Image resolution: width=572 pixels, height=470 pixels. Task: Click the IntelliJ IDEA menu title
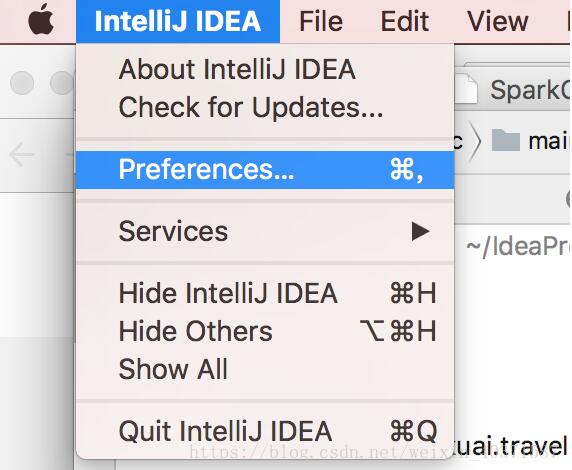178,21
